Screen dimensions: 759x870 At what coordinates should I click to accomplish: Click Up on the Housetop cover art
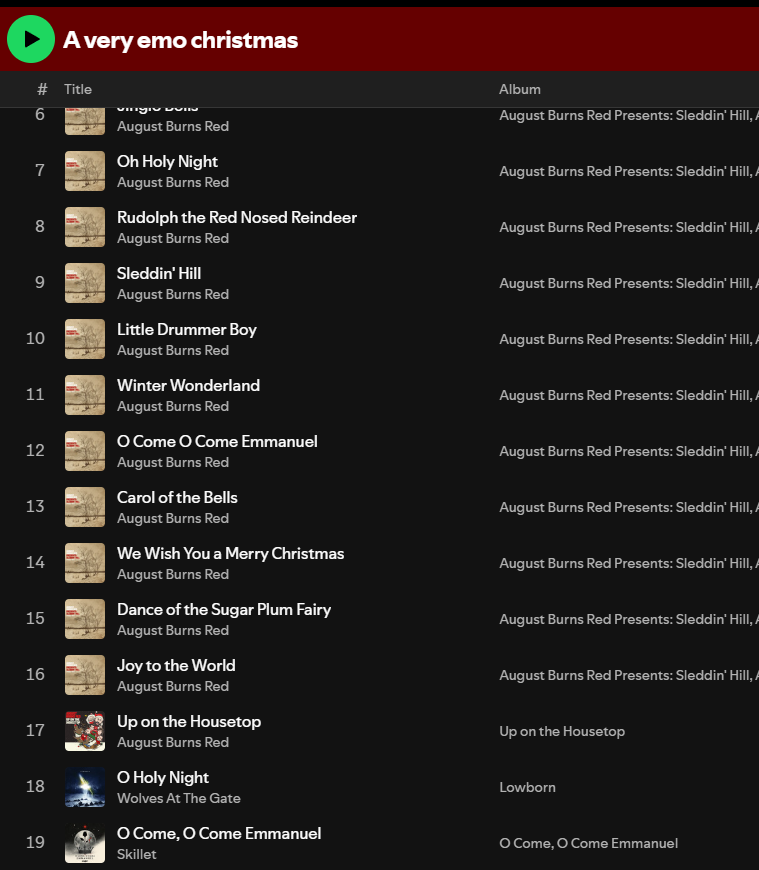[x=85, y=731]
